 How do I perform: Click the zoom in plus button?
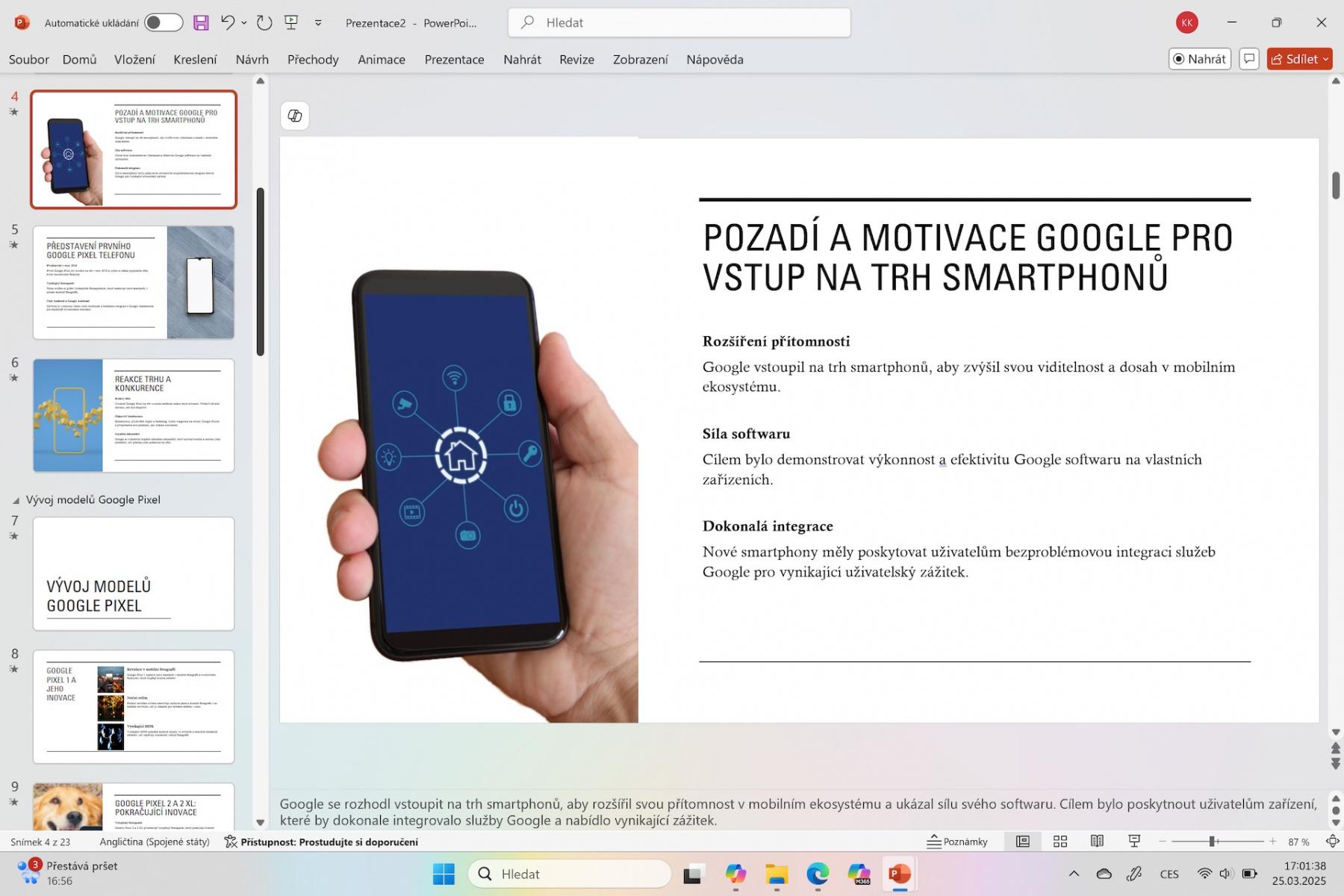click(1273, 841)
